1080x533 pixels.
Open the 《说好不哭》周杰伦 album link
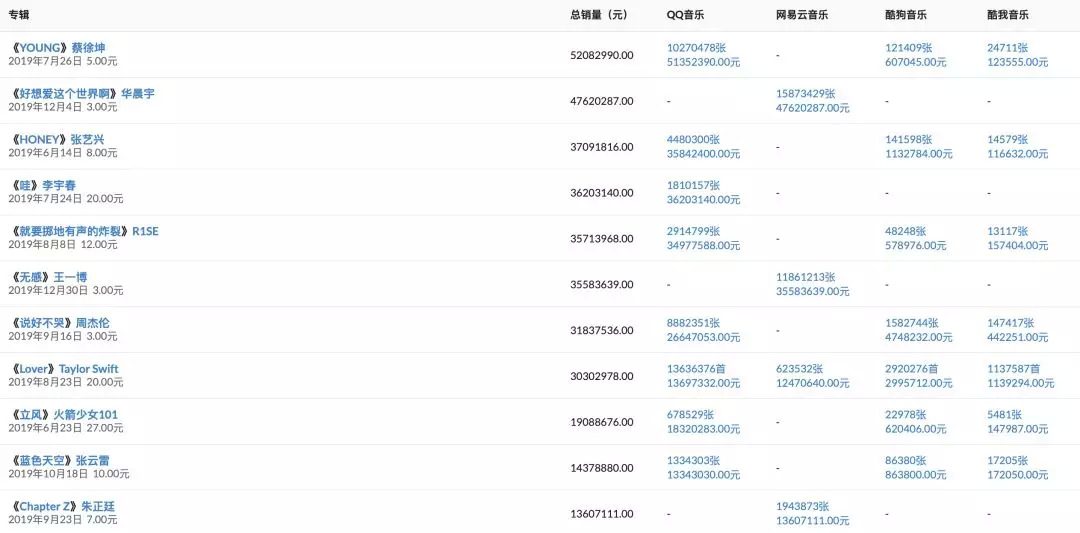click(x=59, y=323)
